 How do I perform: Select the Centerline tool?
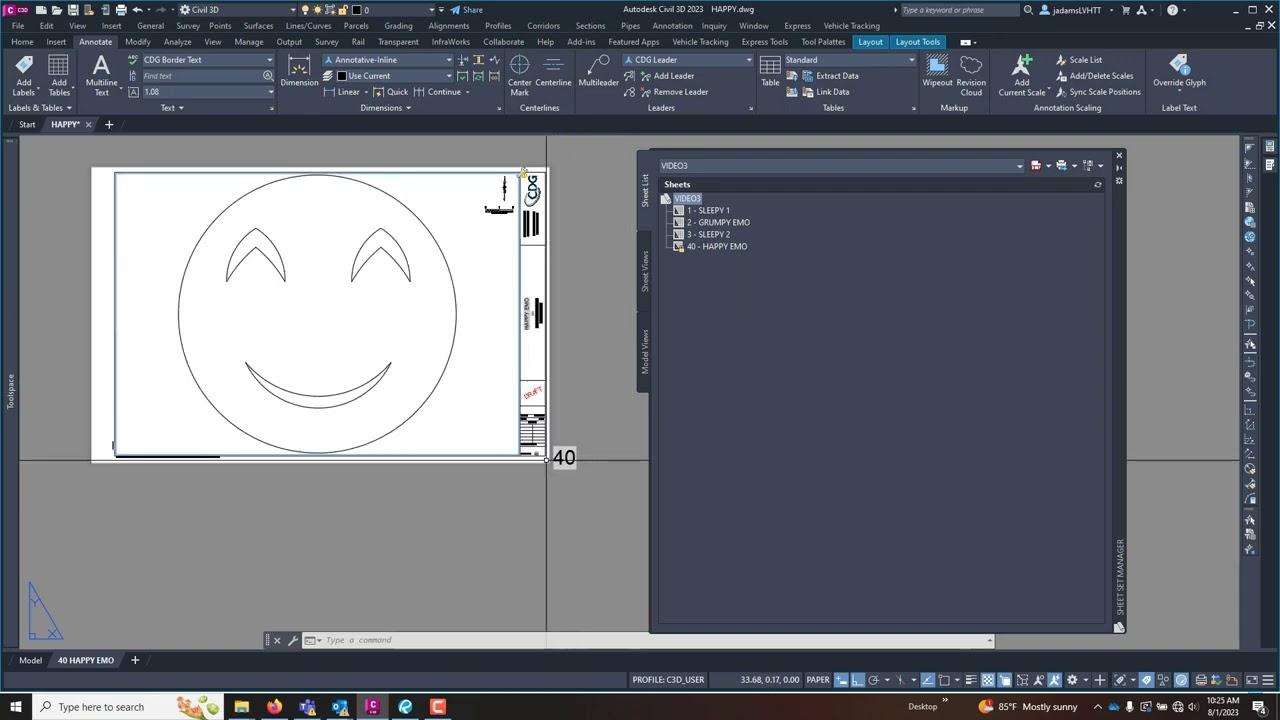[x=553, y=71]
